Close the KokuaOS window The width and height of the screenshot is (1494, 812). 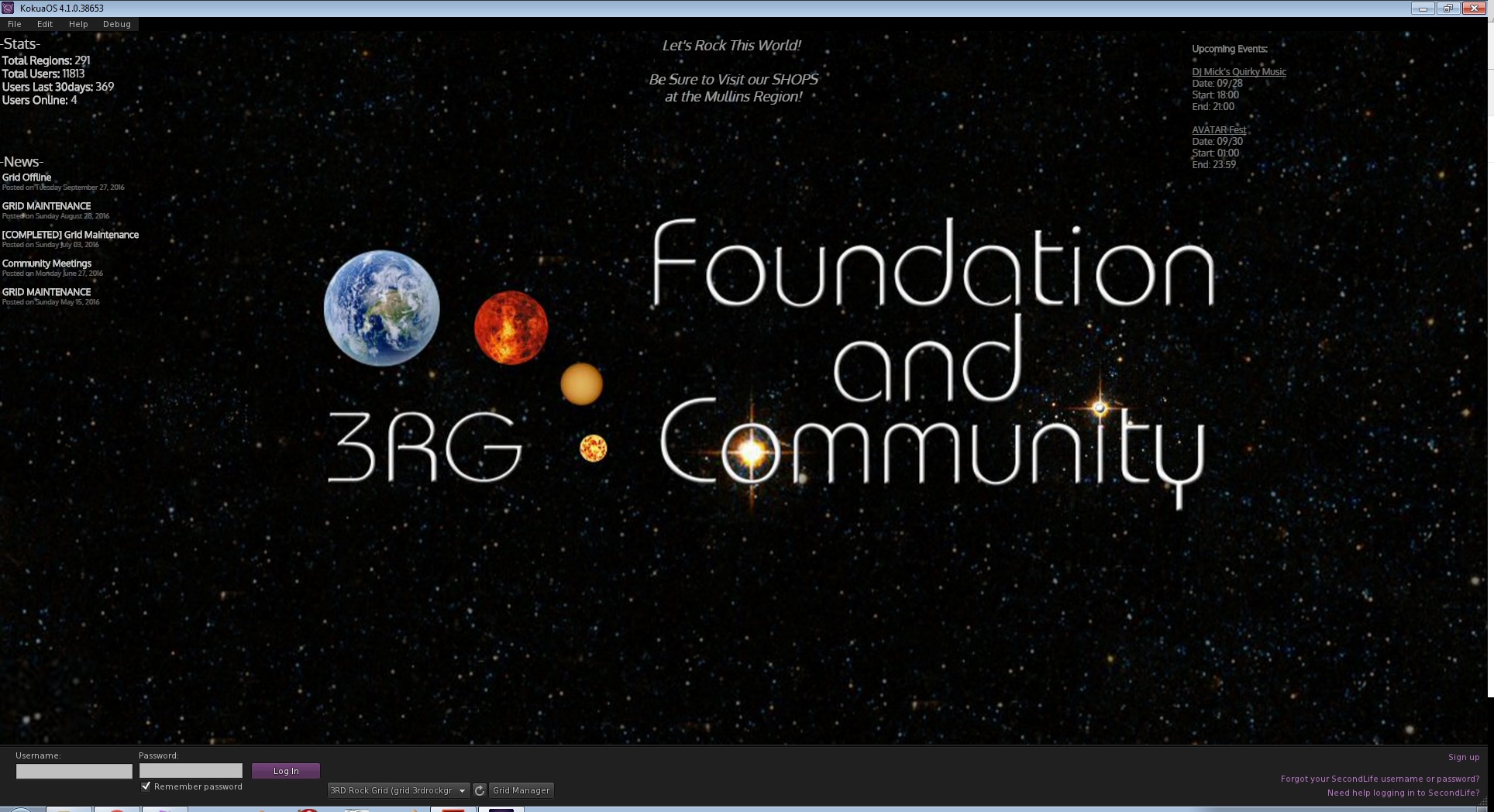tap(1473, 9)
